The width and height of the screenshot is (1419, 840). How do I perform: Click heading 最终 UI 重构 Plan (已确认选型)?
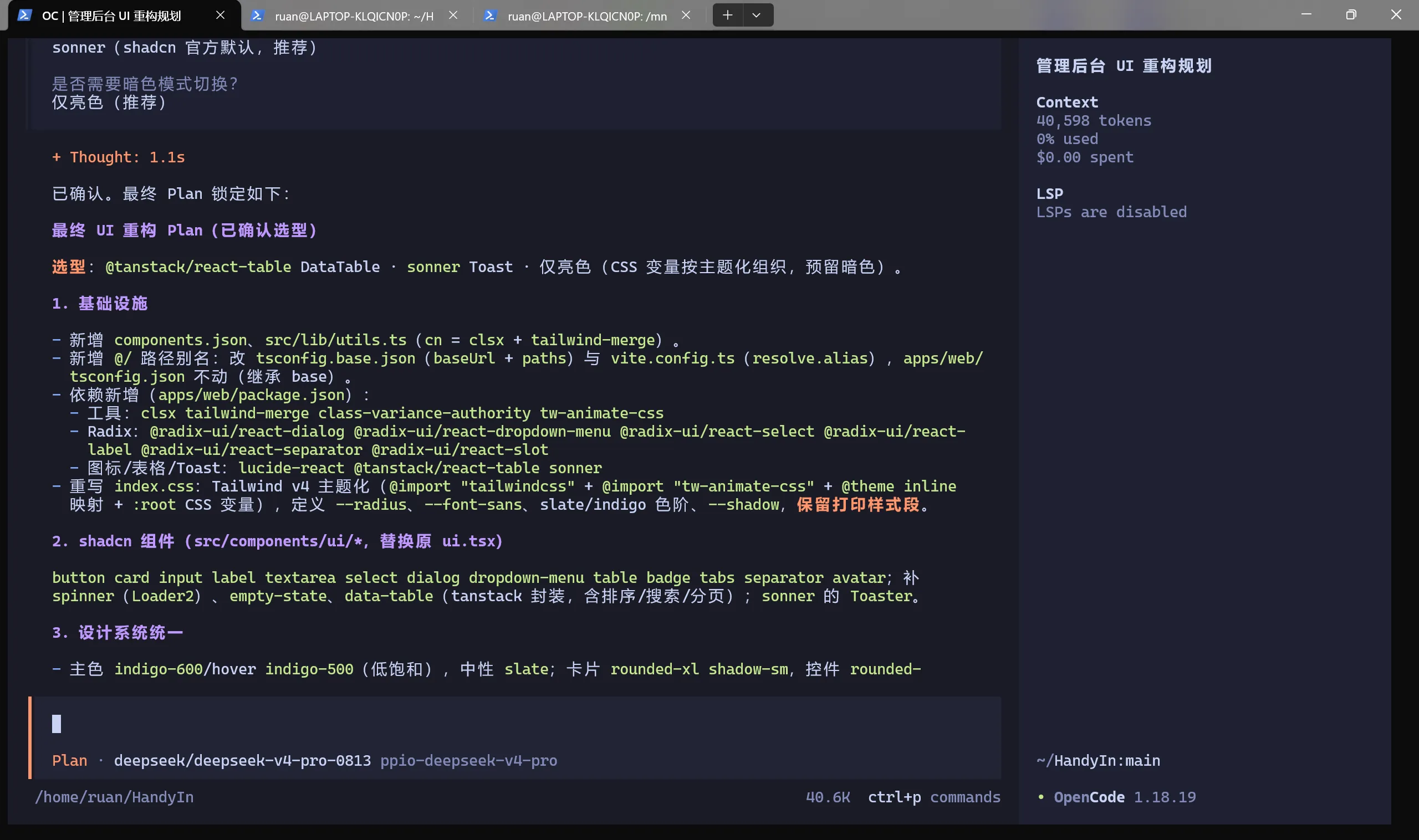[x=185, y=231]
